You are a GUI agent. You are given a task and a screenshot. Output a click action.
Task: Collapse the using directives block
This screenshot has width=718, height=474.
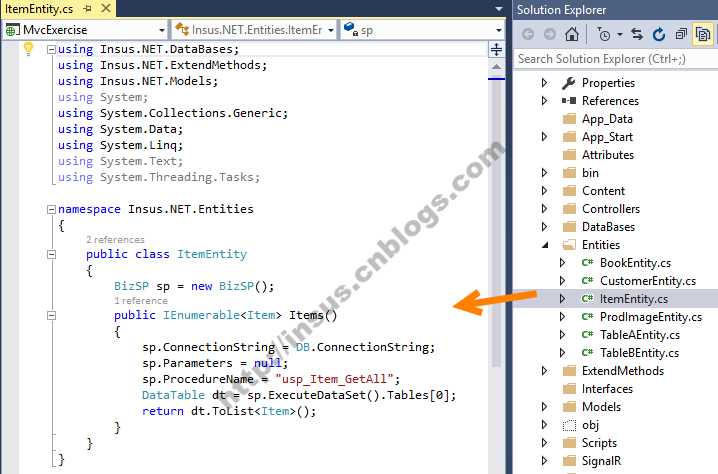52,49
